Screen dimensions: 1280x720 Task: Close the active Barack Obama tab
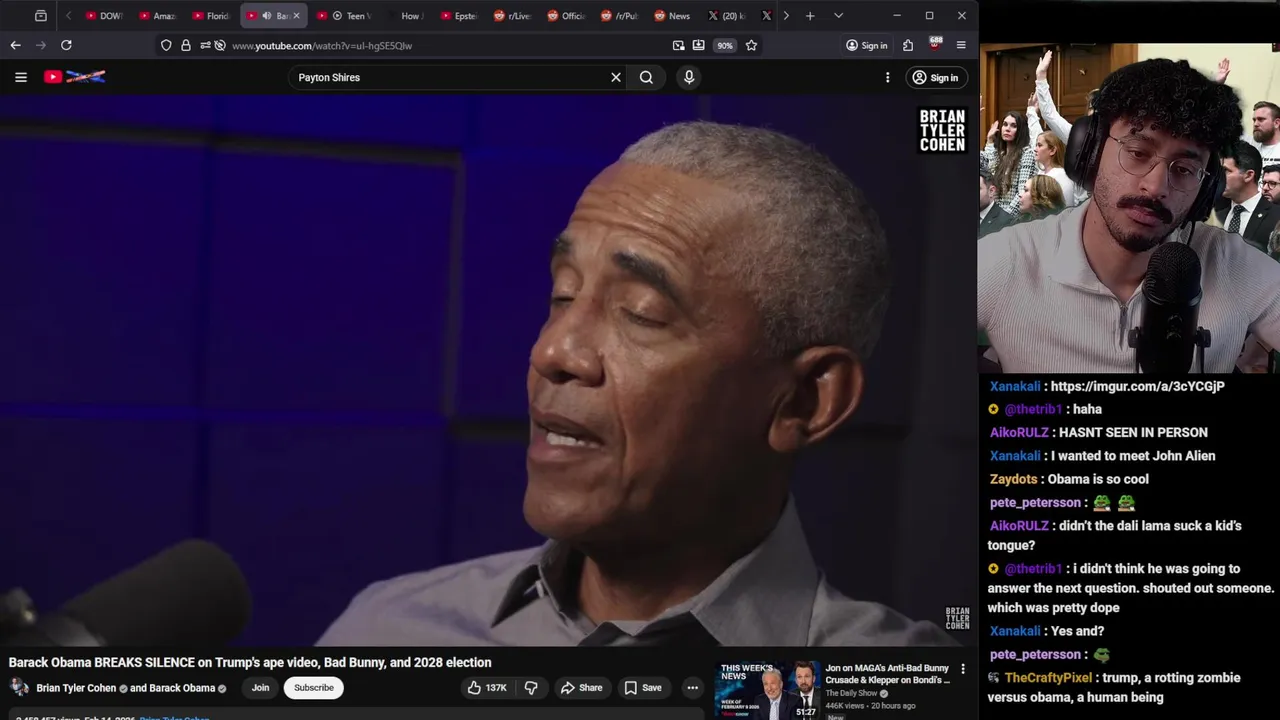pyautogui.click(x=296, y=16)
